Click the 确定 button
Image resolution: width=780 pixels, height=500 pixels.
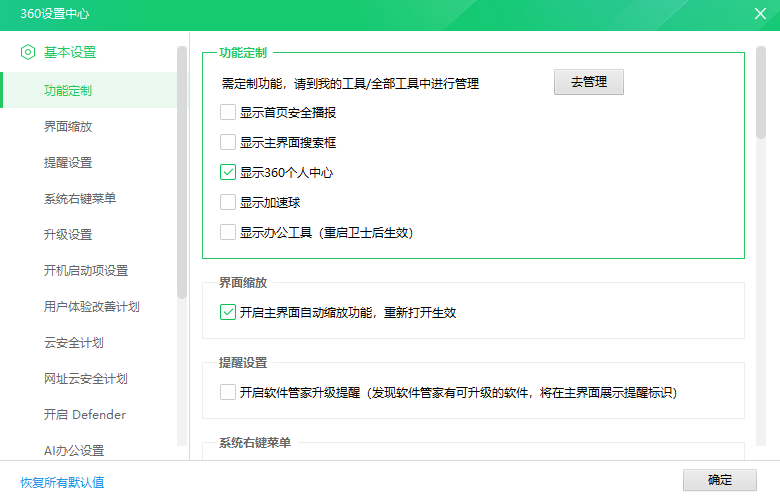coord(719,480)
